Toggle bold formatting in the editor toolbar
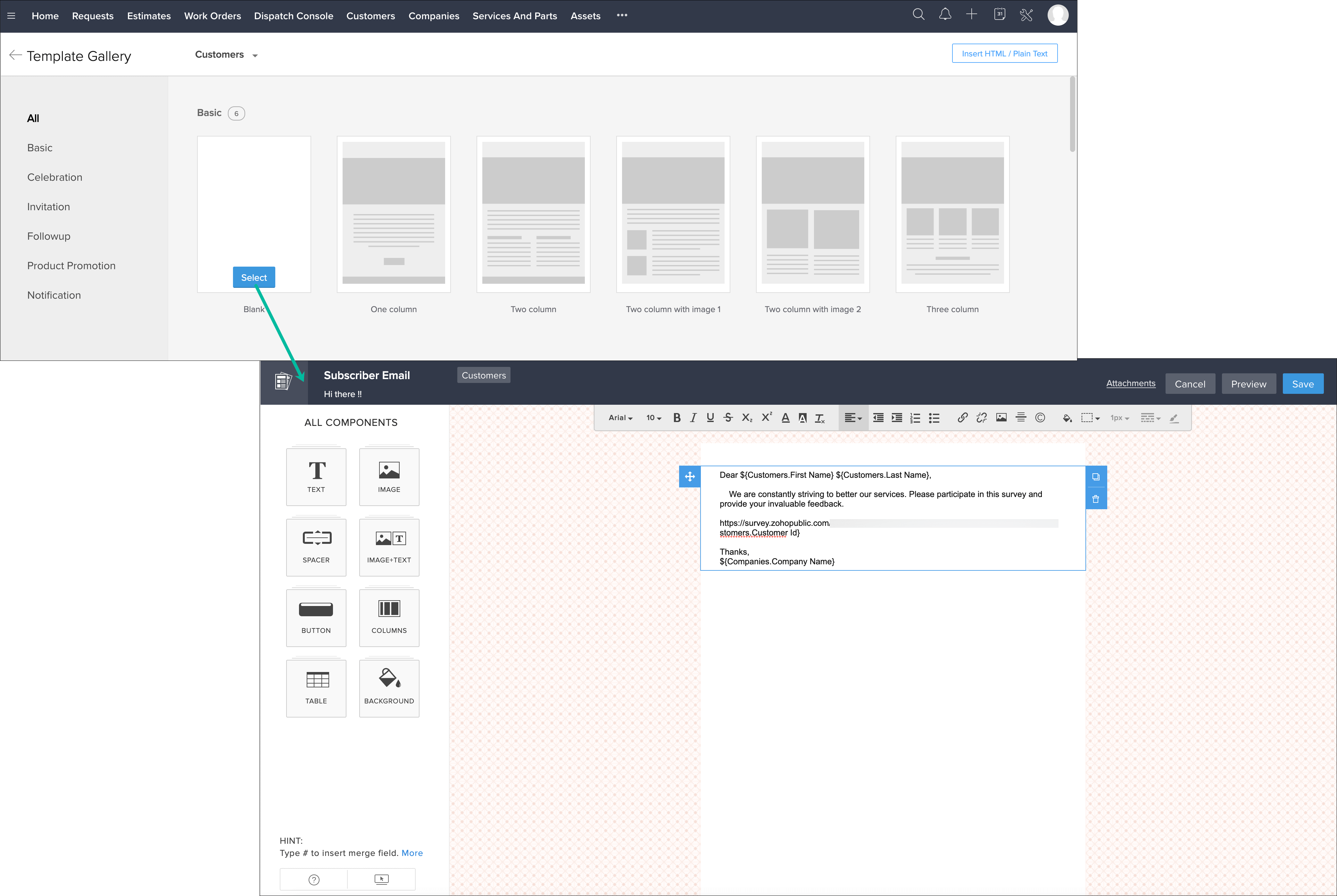The width and height of the screenshot is (1337, 896). click(x=677, y=418)
